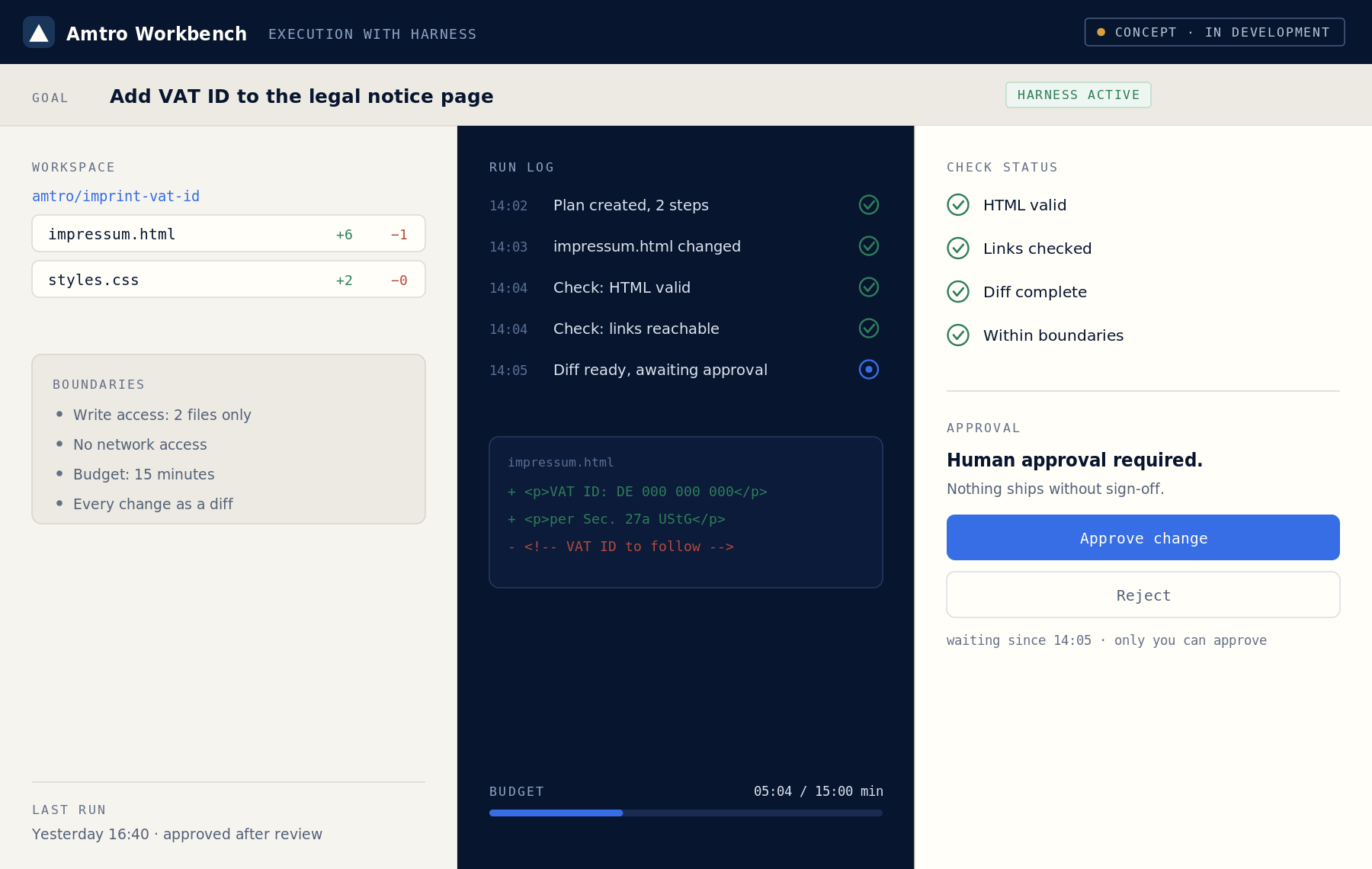Click the Within boundaries status icon

pyautogui.click(x=958, y=335)
